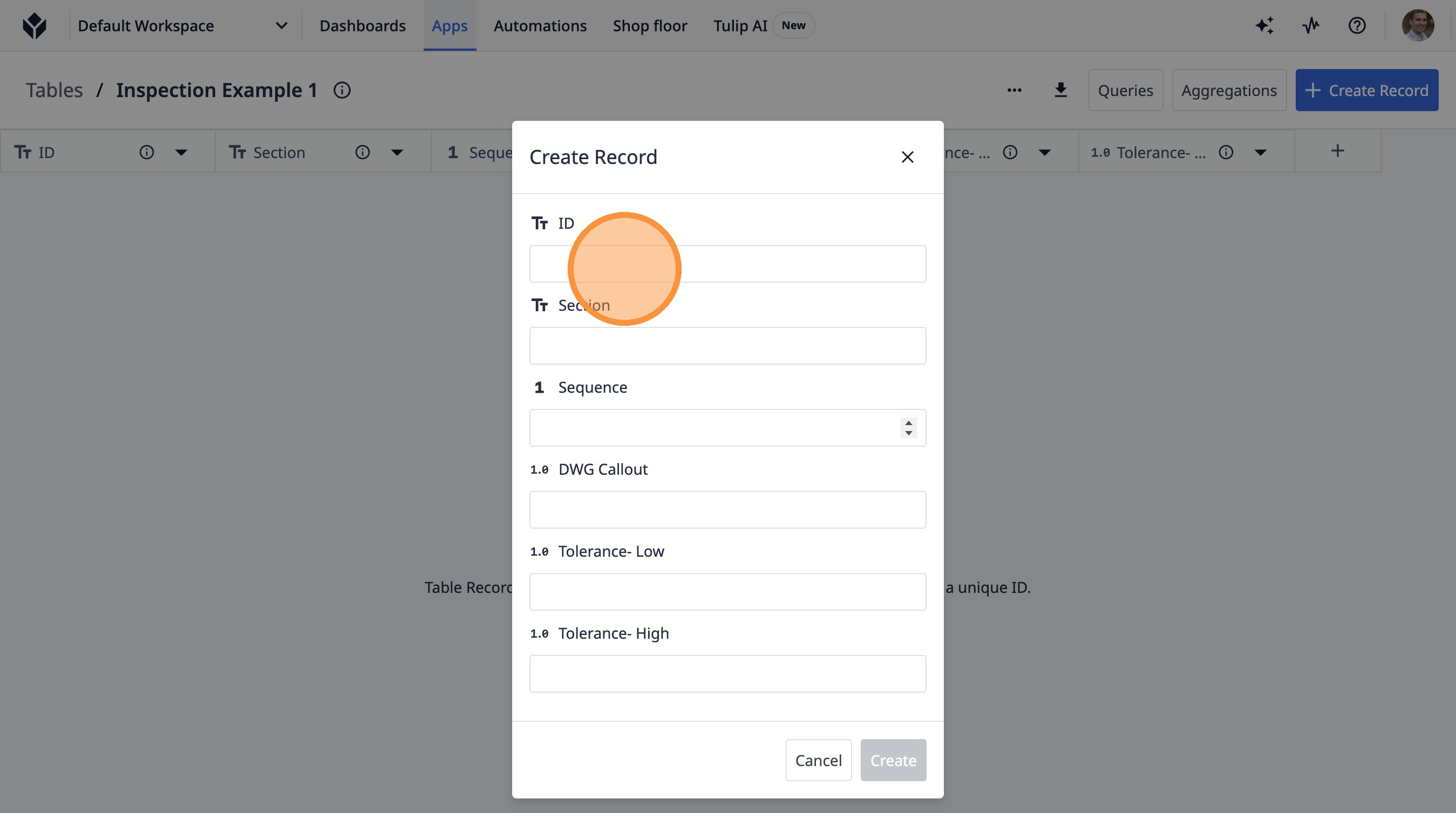
Task: Add a new table column with plus
Action: coord(1337,151)
